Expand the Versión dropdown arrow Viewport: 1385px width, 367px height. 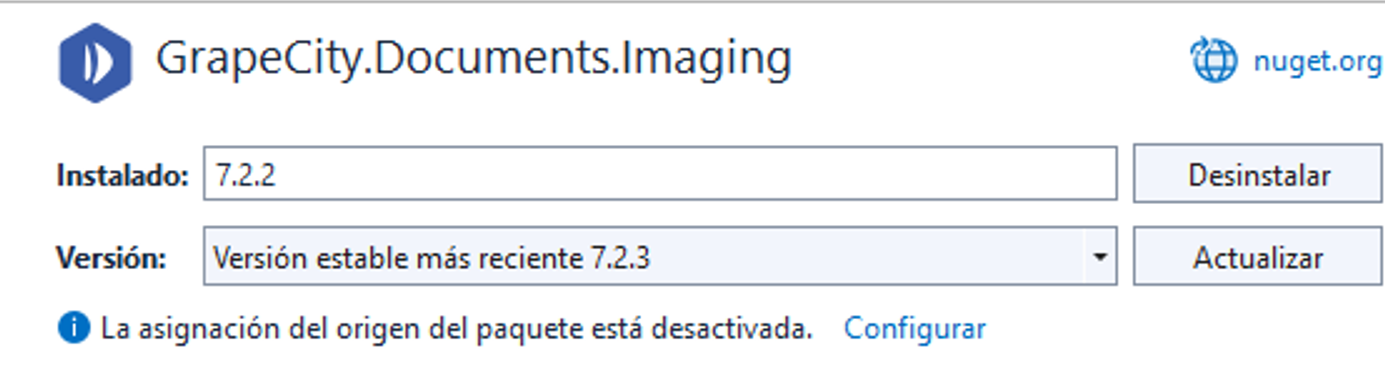click(1099, 257)
